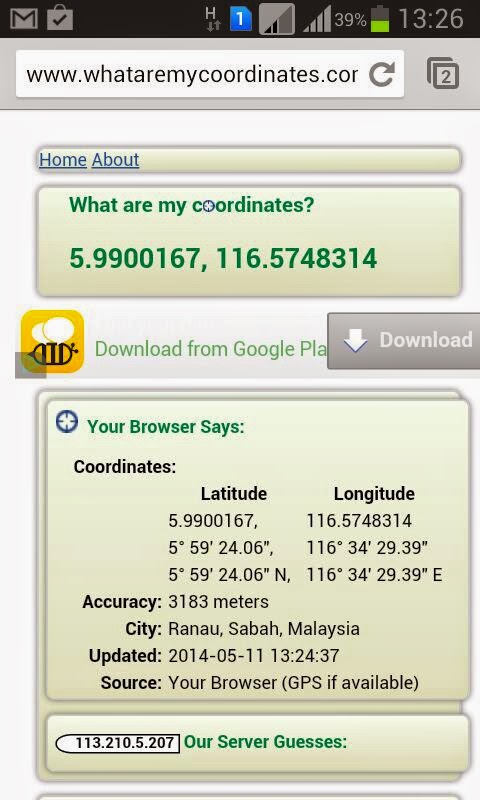Open the Play Store notification icon

60,19
